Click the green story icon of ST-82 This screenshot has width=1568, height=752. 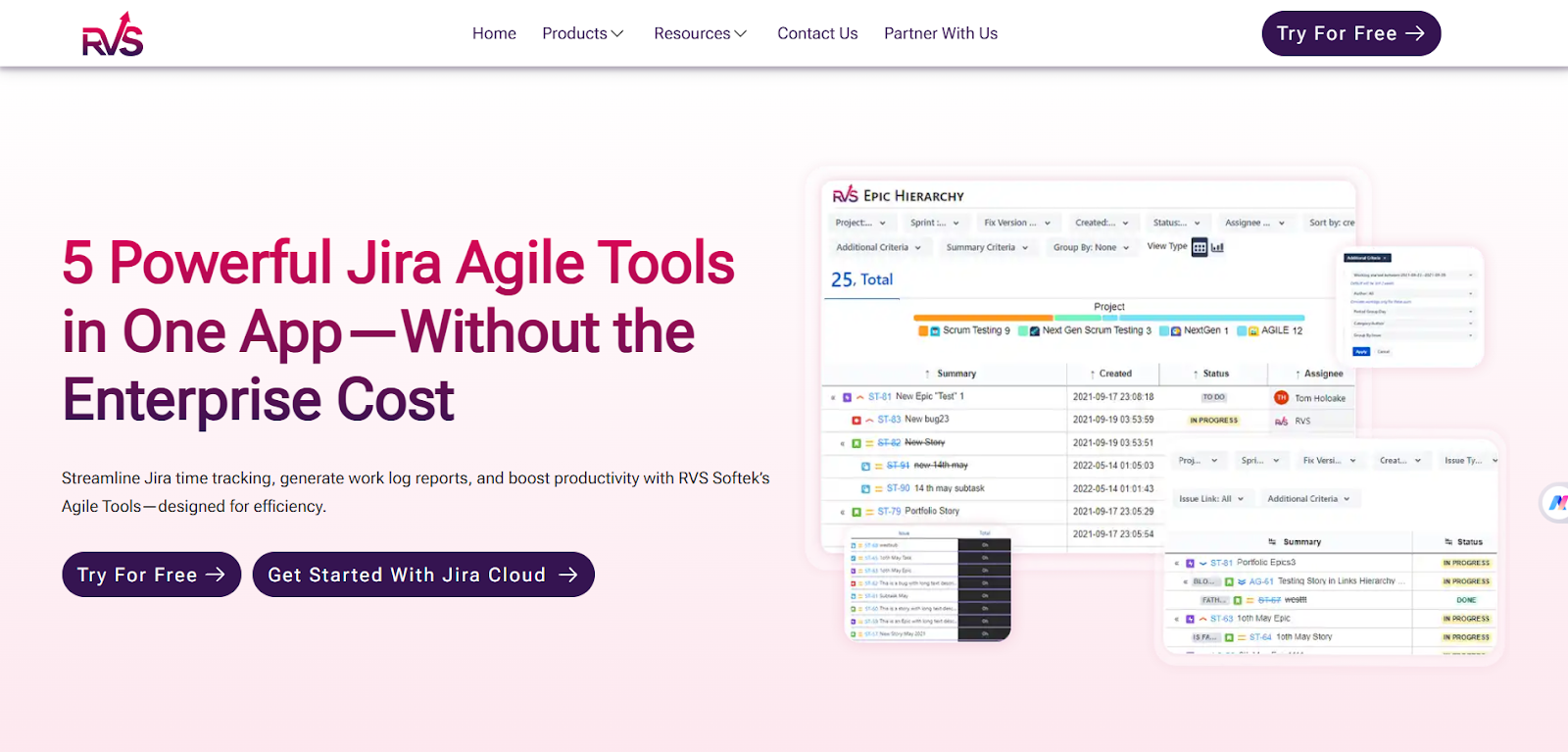coord(857,443)
